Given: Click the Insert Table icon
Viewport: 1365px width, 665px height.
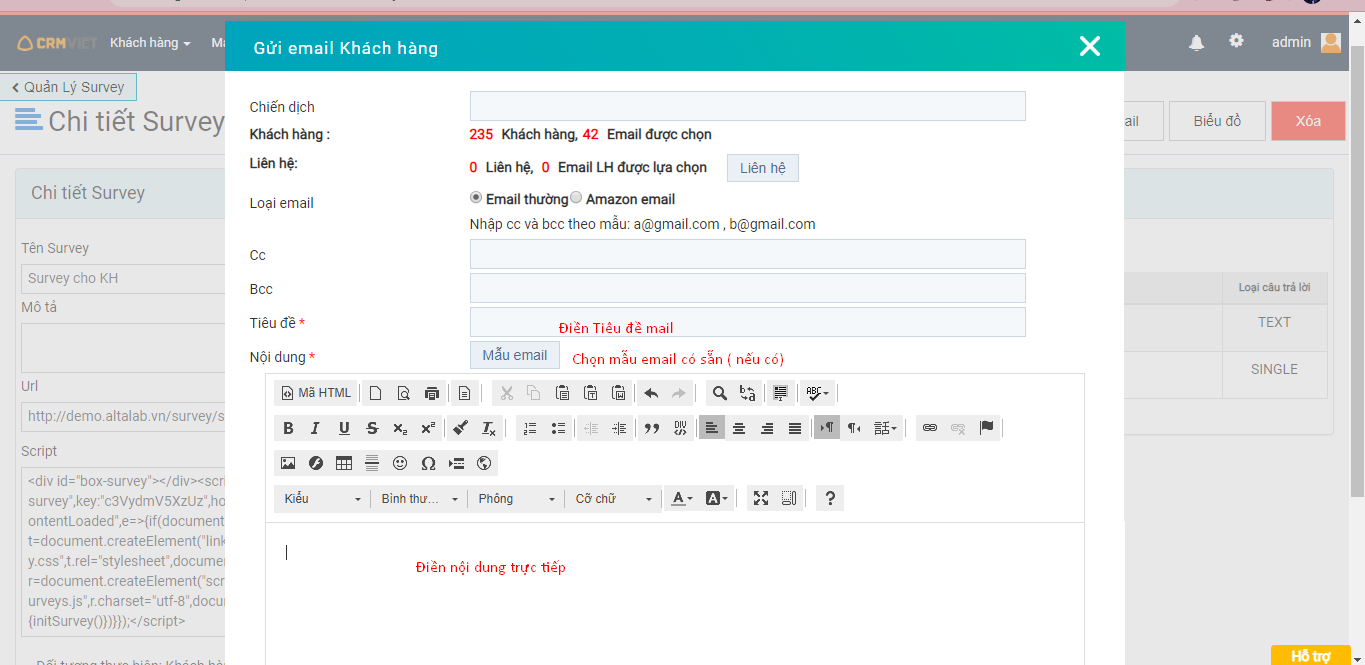Looking at the screenshot, I should pos(344,463).
